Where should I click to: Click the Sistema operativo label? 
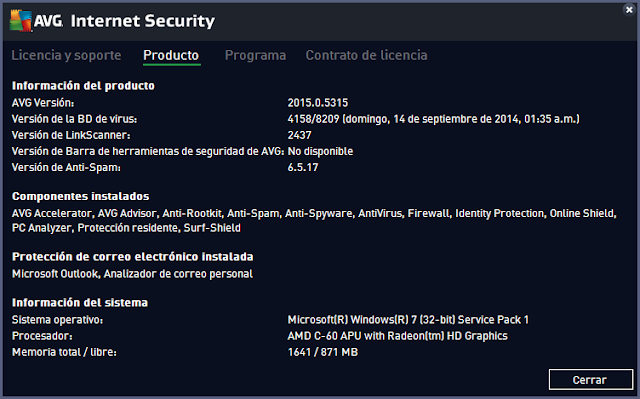[x=57, y=320]
